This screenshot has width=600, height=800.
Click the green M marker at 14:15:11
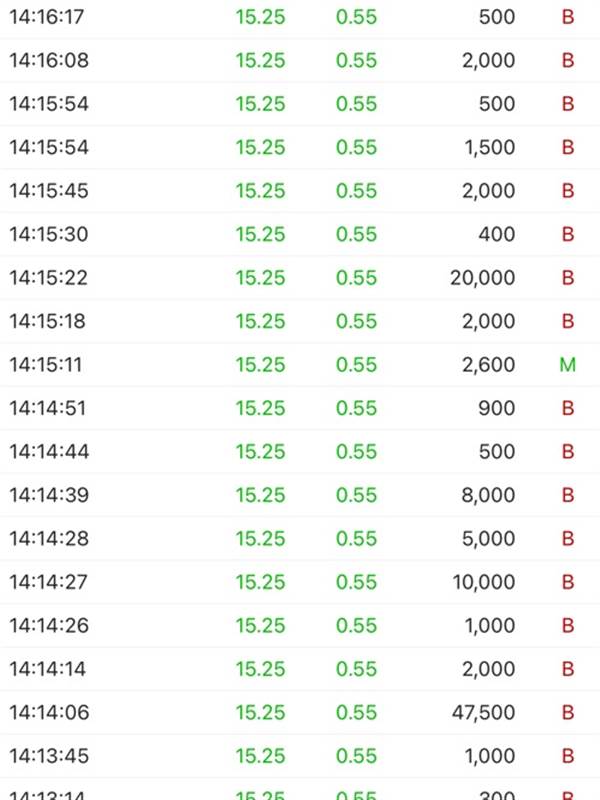click(x=567, y=365)
